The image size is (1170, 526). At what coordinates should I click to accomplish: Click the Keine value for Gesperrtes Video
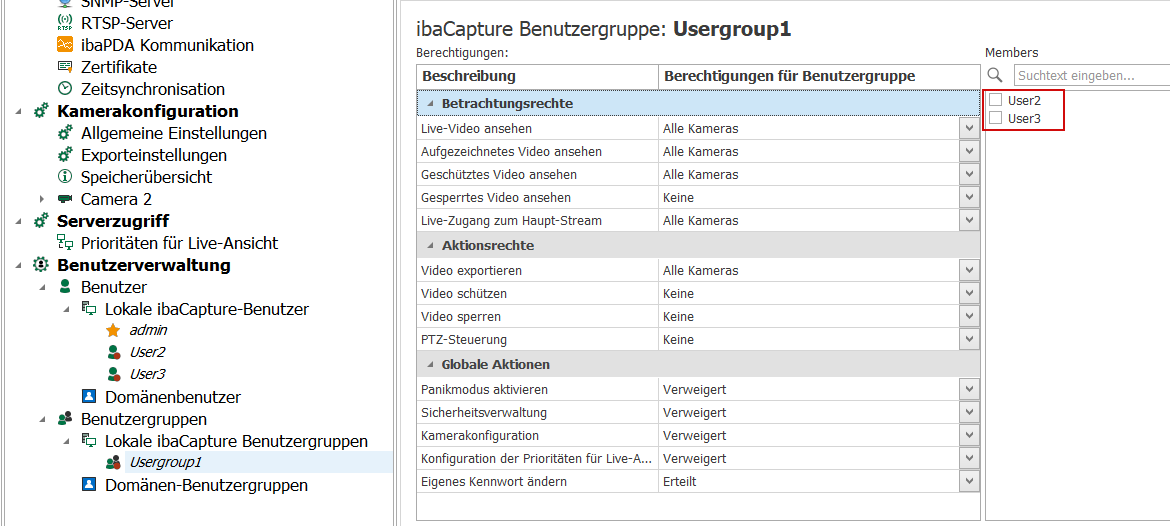(678, 198)
